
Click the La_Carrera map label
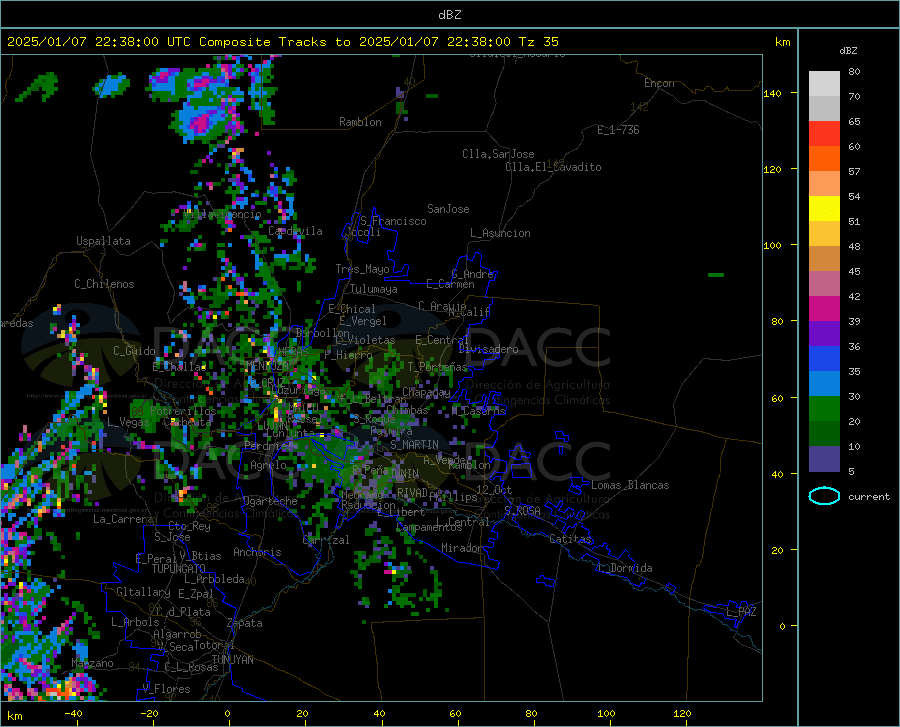pyautogui.click(x=123, y=519)
